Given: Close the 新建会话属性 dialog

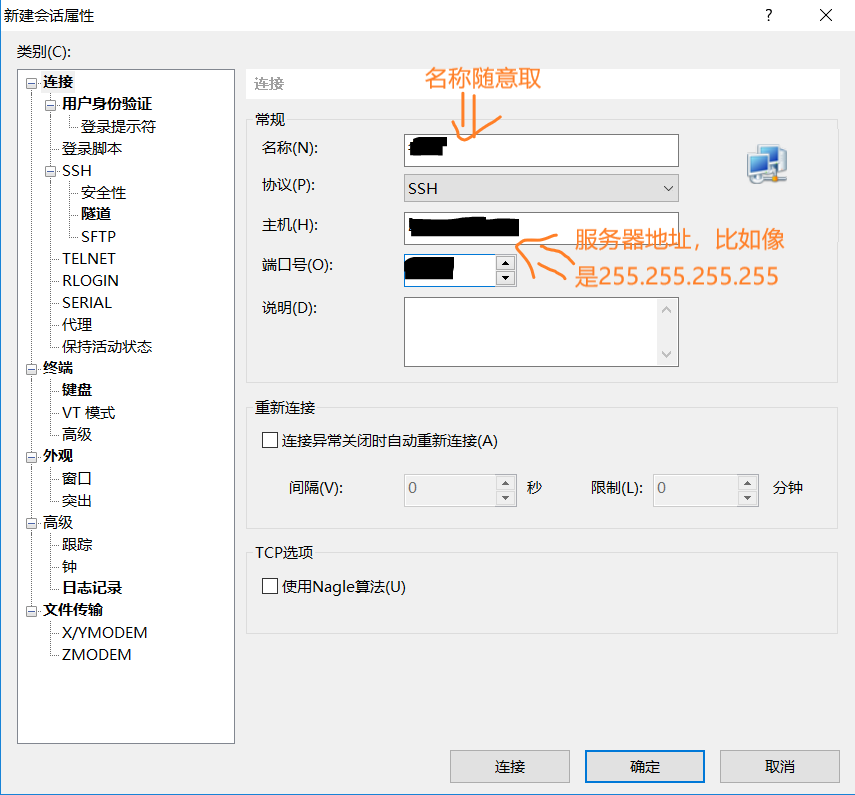Looking at the screenshot, I should pyautogui.click(x=826, y=15).
